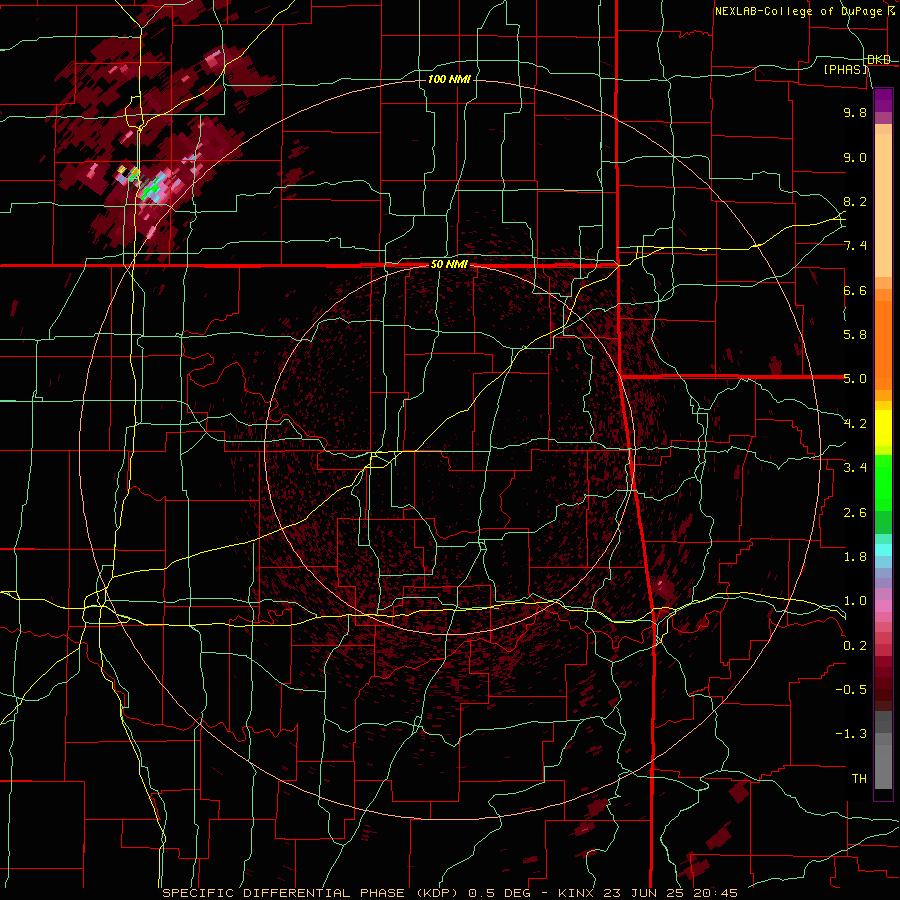Click the green and cyan high-KDP storm core
The height and width of the screenshot is (900, 900).
click(153, 189)
